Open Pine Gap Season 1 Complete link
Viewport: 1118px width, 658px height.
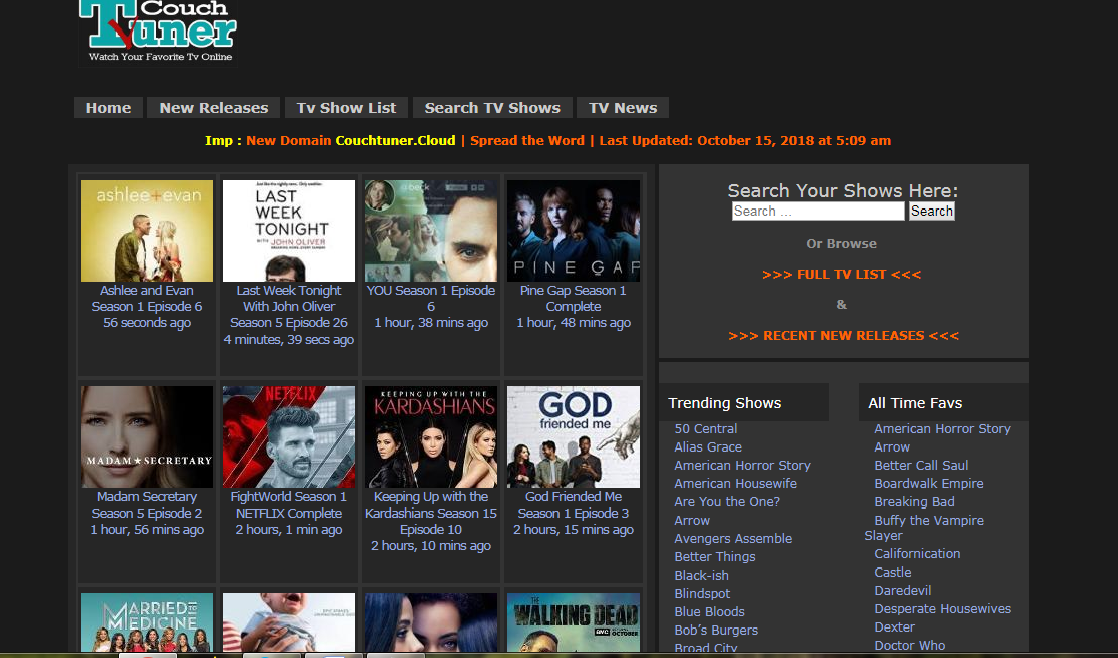point(573,299)
